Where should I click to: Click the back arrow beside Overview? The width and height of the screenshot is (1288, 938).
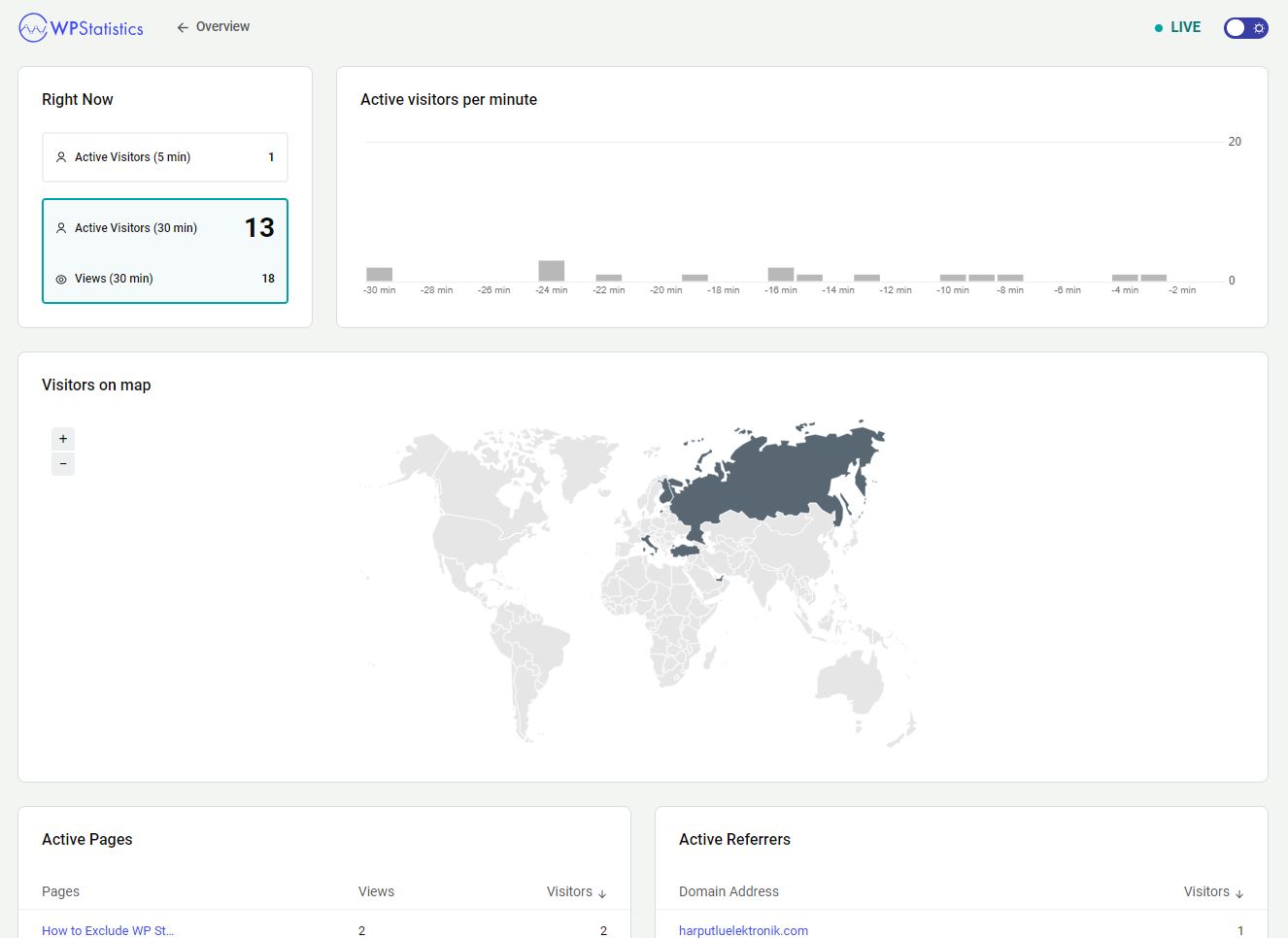click(183, 27)
